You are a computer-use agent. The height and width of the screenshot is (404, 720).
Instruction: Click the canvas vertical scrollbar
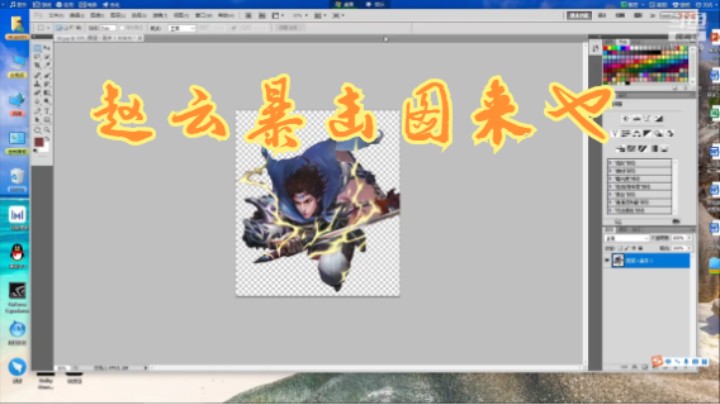pos(585,204)
